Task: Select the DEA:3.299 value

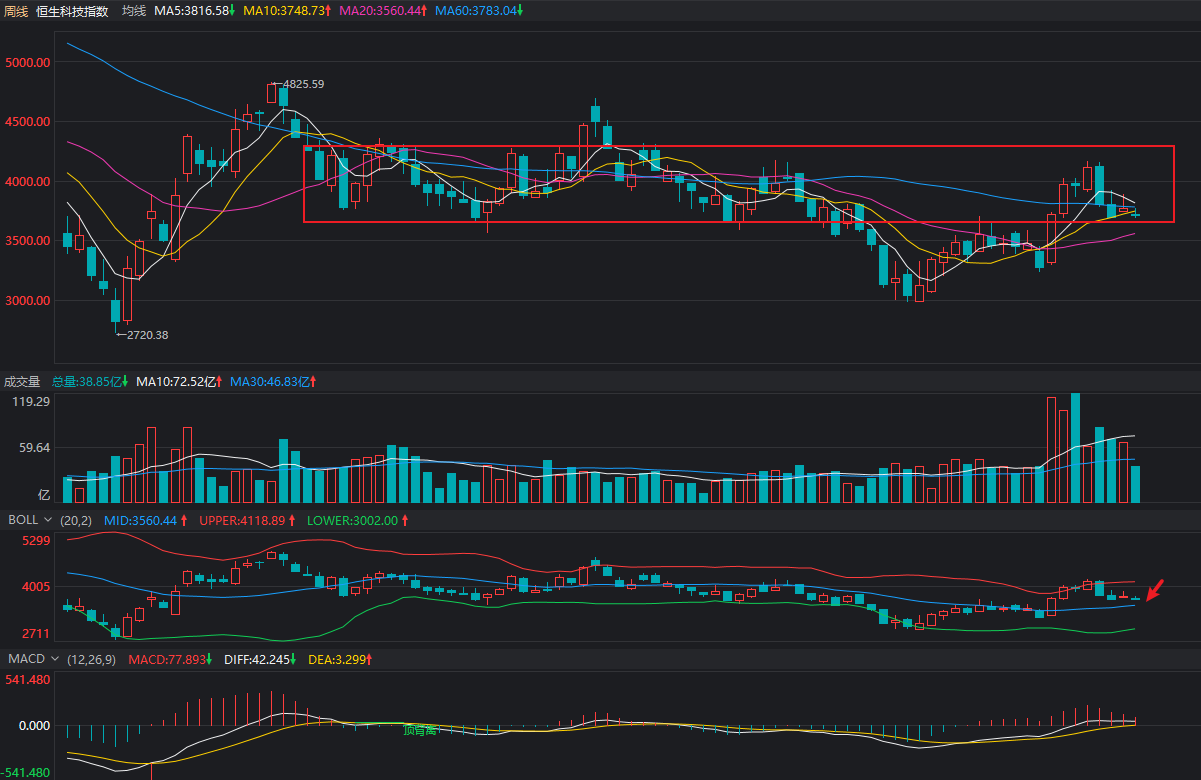Action: click(340, 660)
